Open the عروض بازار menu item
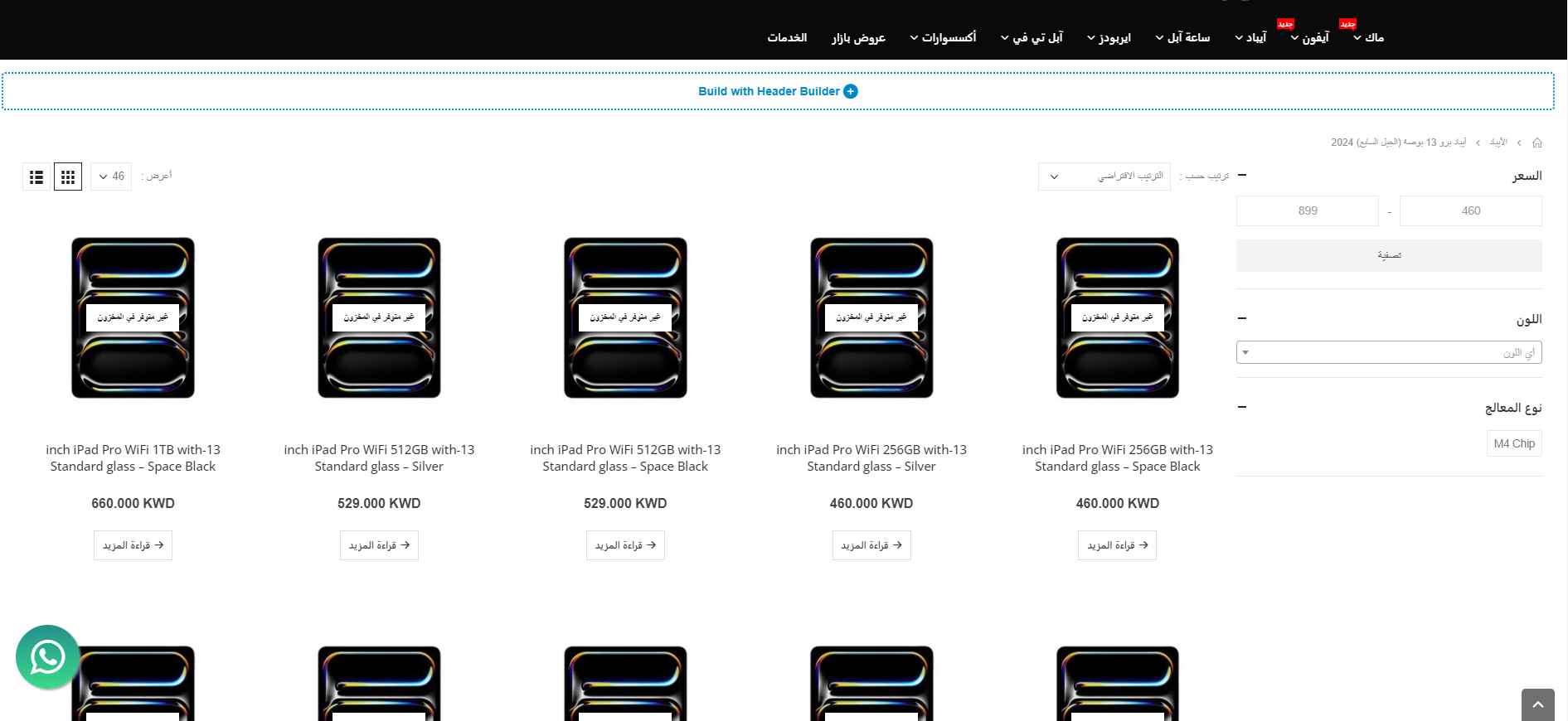This screenshot has width=1568, height=721. (x=859, y=37)
